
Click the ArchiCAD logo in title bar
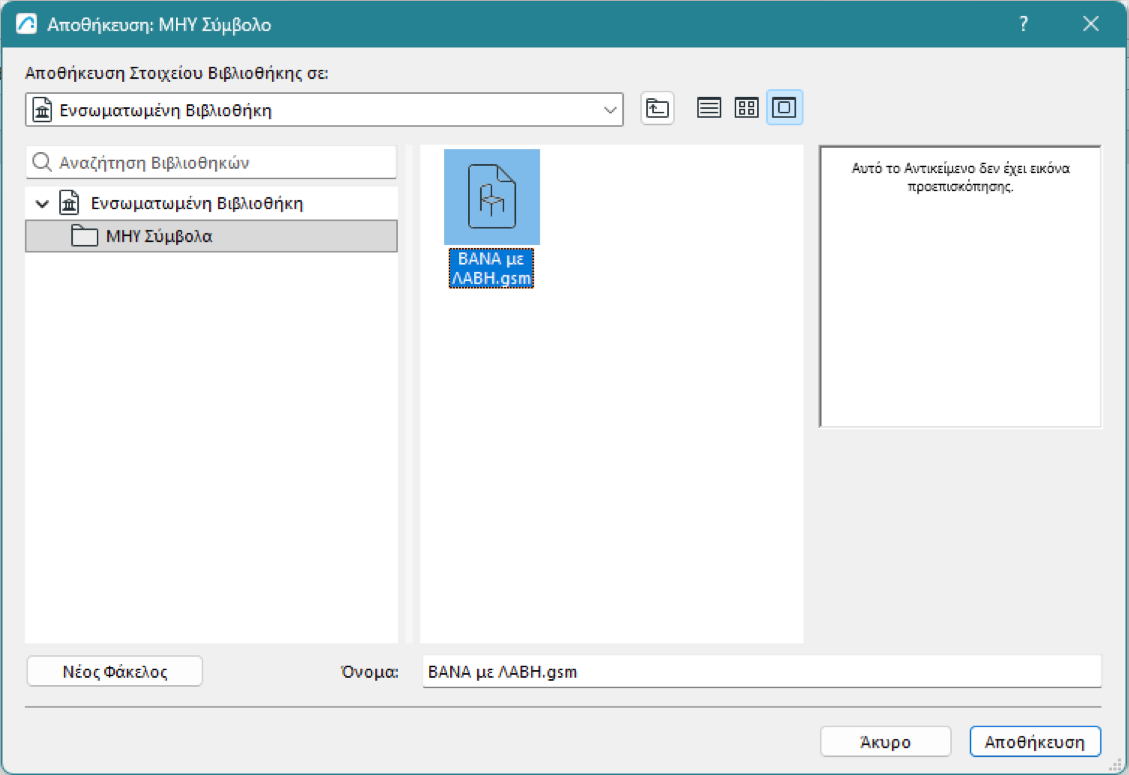click(x=26, y=24)
